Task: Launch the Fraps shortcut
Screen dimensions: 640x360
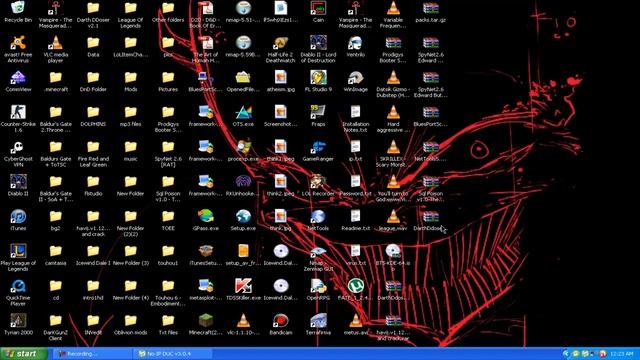Action: click(318, 112)
